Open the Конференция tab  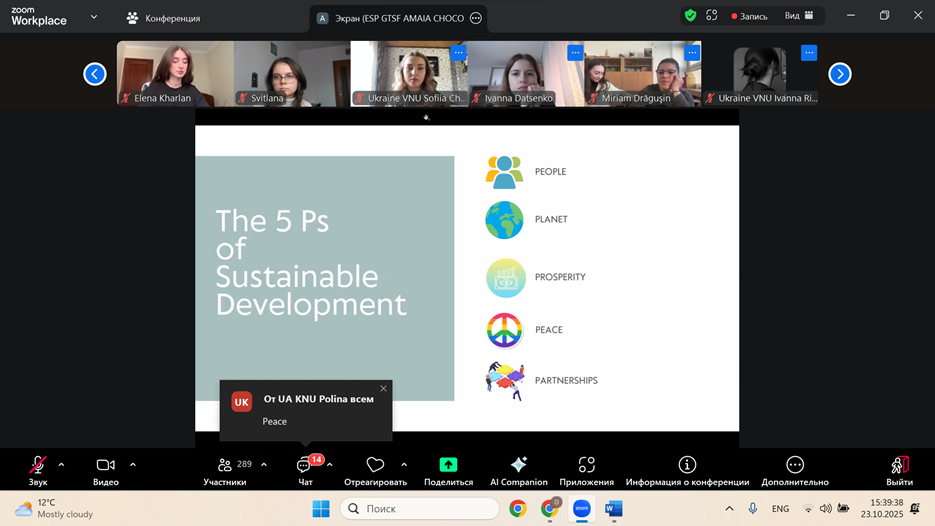[x=163, y=18]
